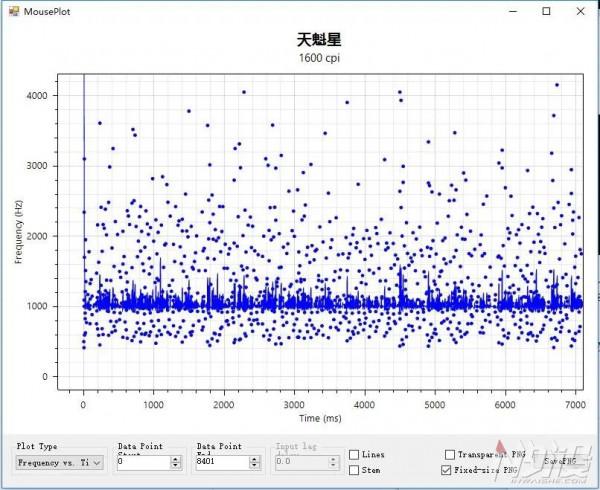
Task: Click the Data Point End field showing 8401
Action: tap(222, 462)
